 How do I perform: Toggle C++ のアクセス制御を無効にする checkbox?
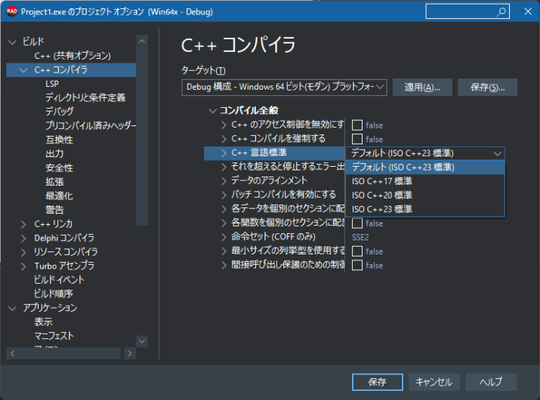click(357, 125)
